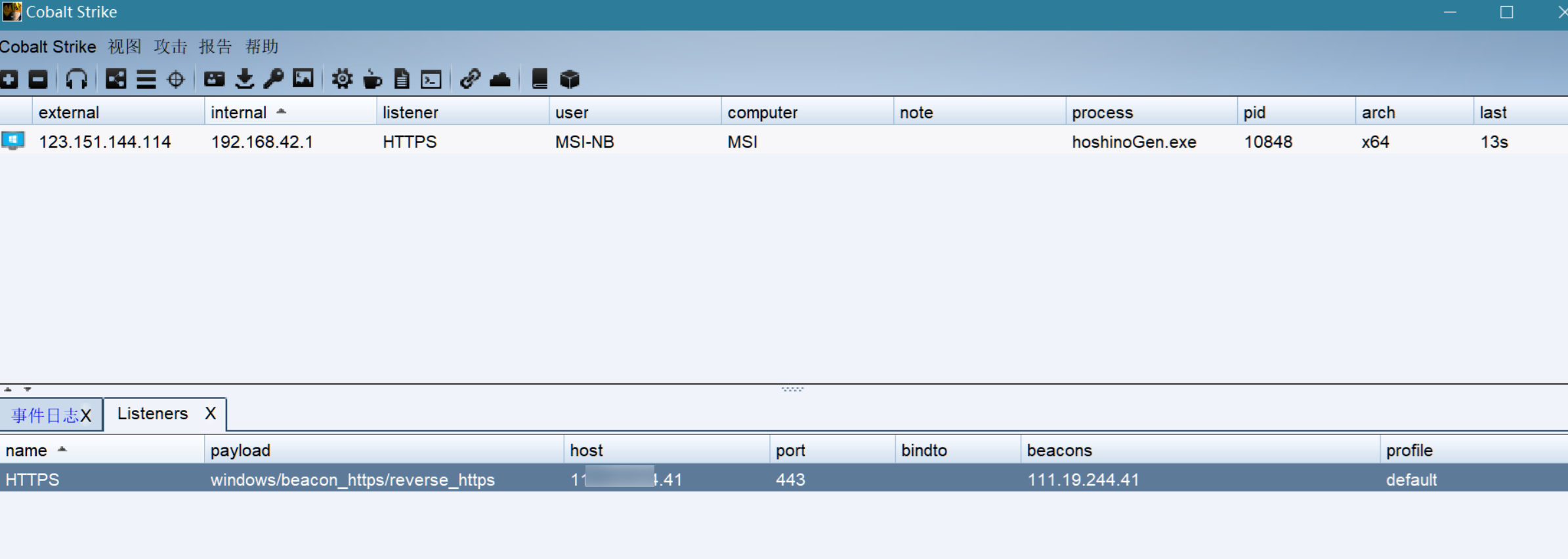Minimize the Cobalt Strike window
Viewport: 1568px width, 559px height.
[1451, 12]
